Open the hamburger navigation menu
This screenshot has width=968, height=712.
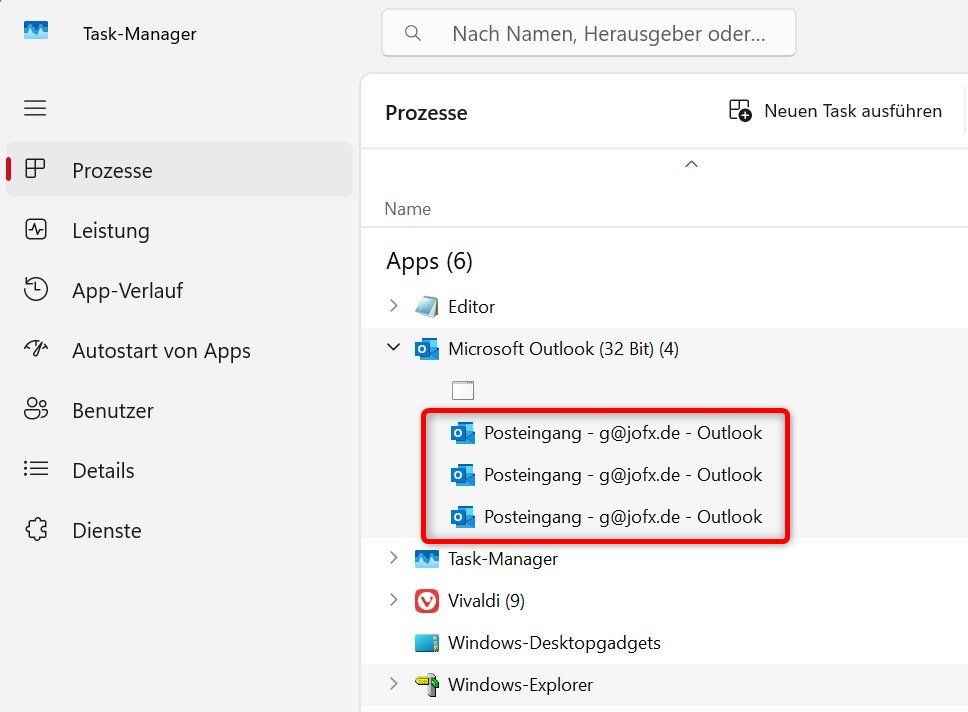tap(36, 108)
